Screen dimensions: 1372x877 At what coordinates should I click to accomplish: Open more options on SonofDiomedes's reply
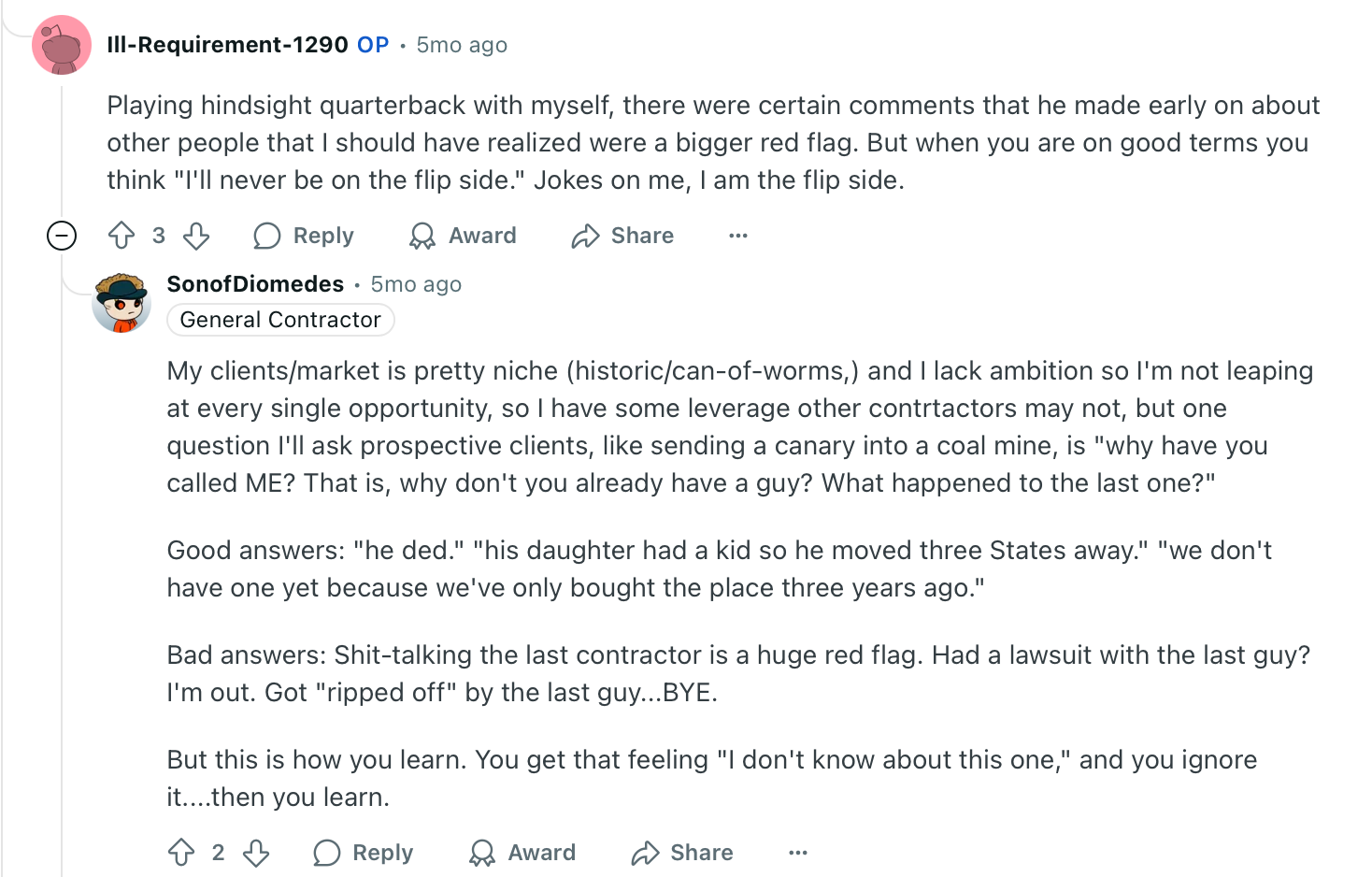pyautogui.click(x=798, y=853)
